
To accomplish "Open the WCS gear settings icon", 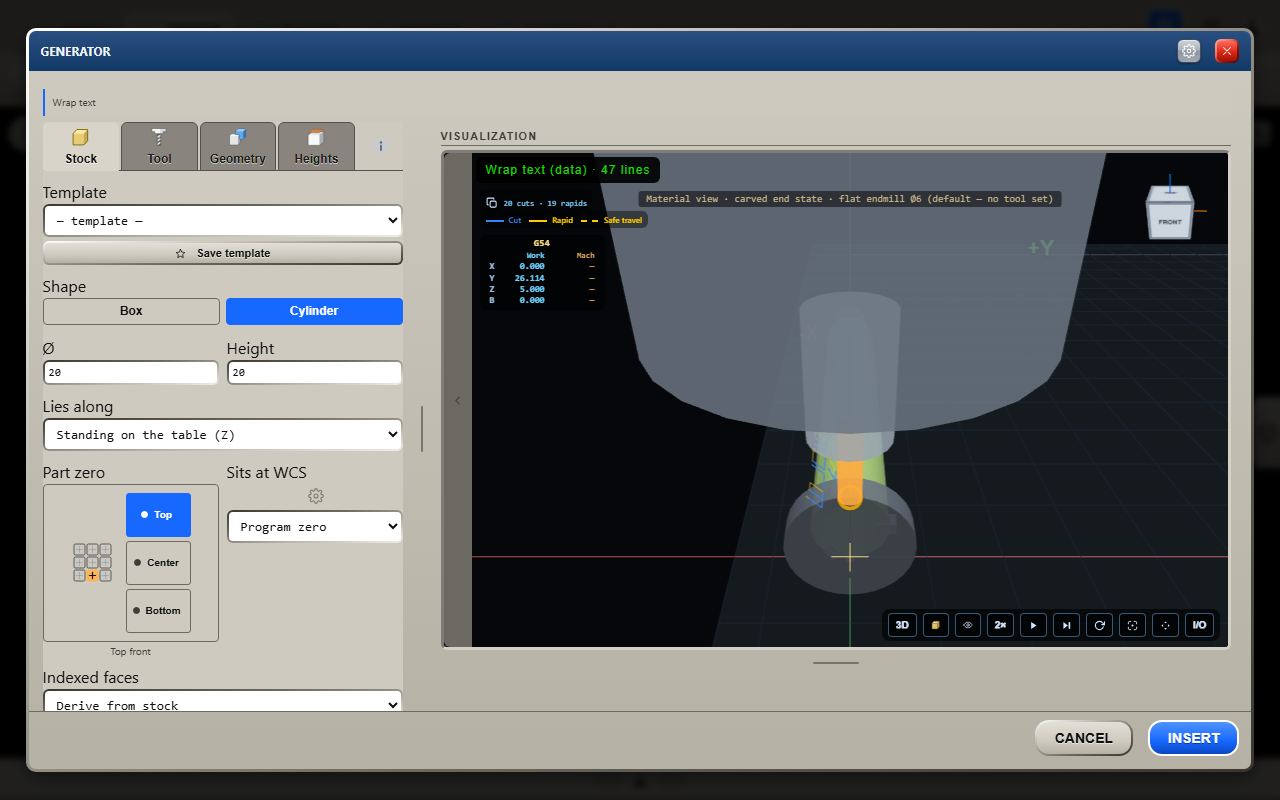I will pyautogui.click(x=316, y=496).
